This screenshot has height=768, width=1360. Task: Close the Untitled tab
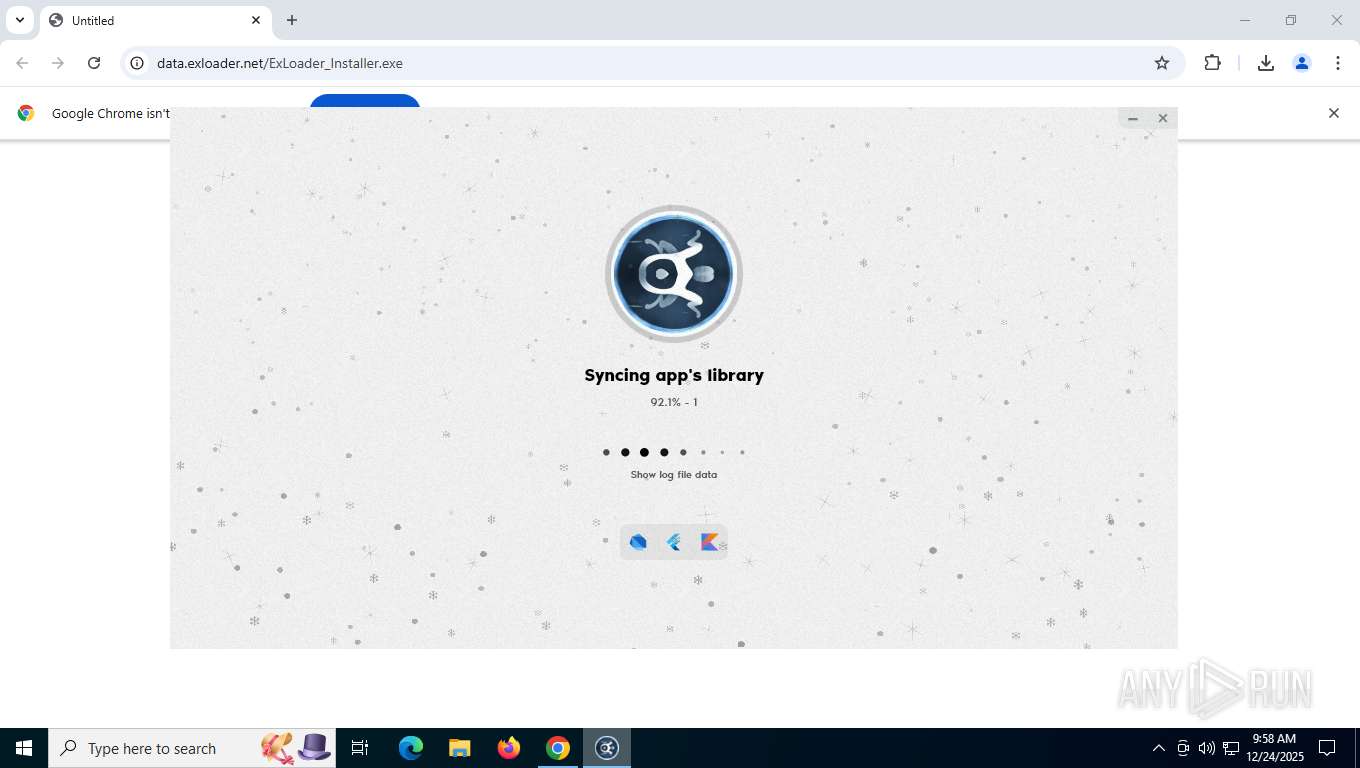click(256, 20)
